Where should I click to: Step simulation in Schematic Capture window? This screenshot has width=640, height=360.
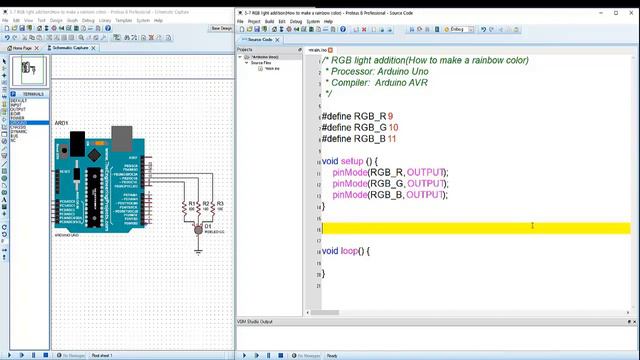[x=22, y=355]
